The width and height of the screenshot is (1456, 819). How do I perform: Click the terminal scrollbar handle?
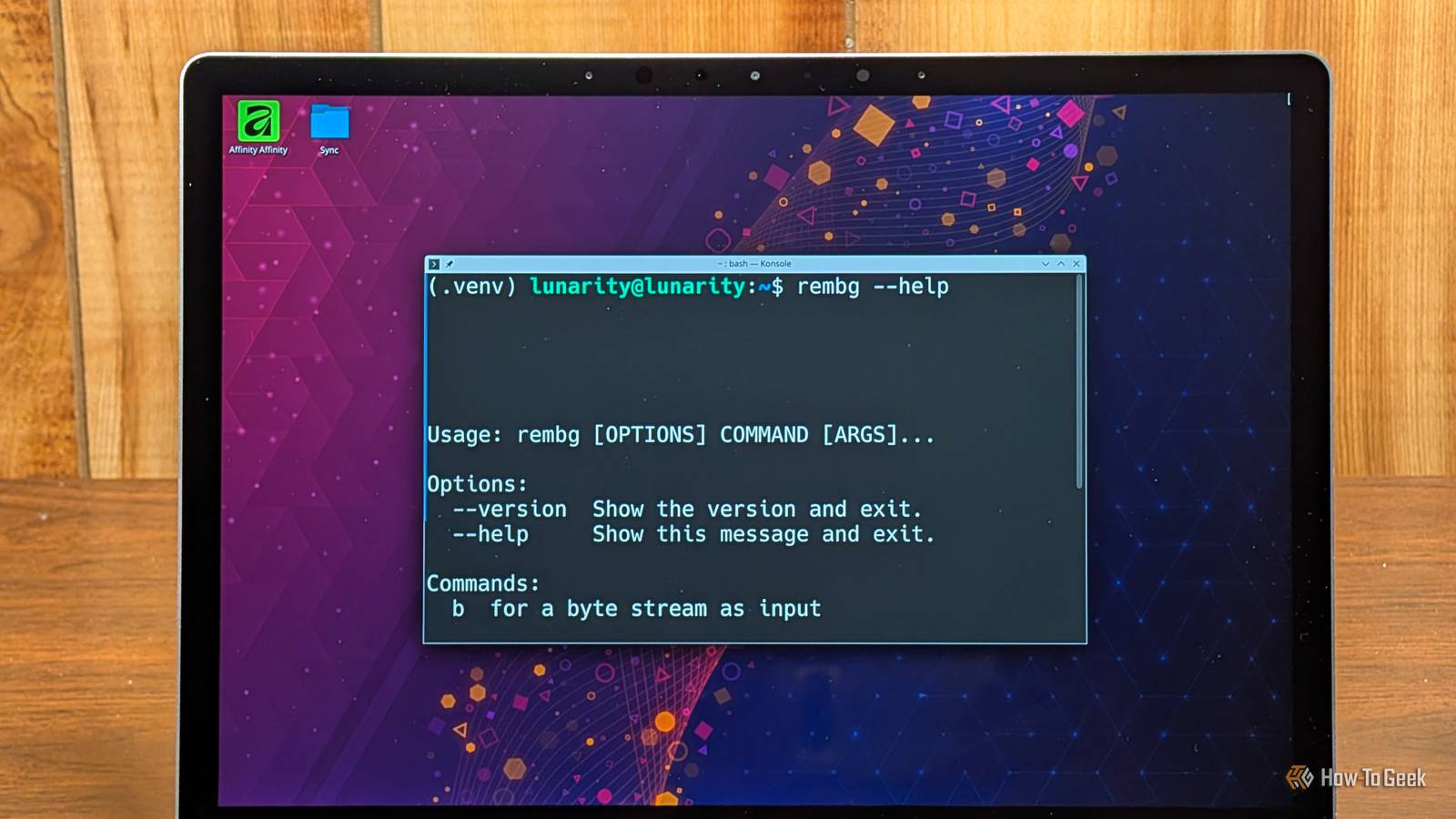pyautogui.click(x=1079, y=380)
